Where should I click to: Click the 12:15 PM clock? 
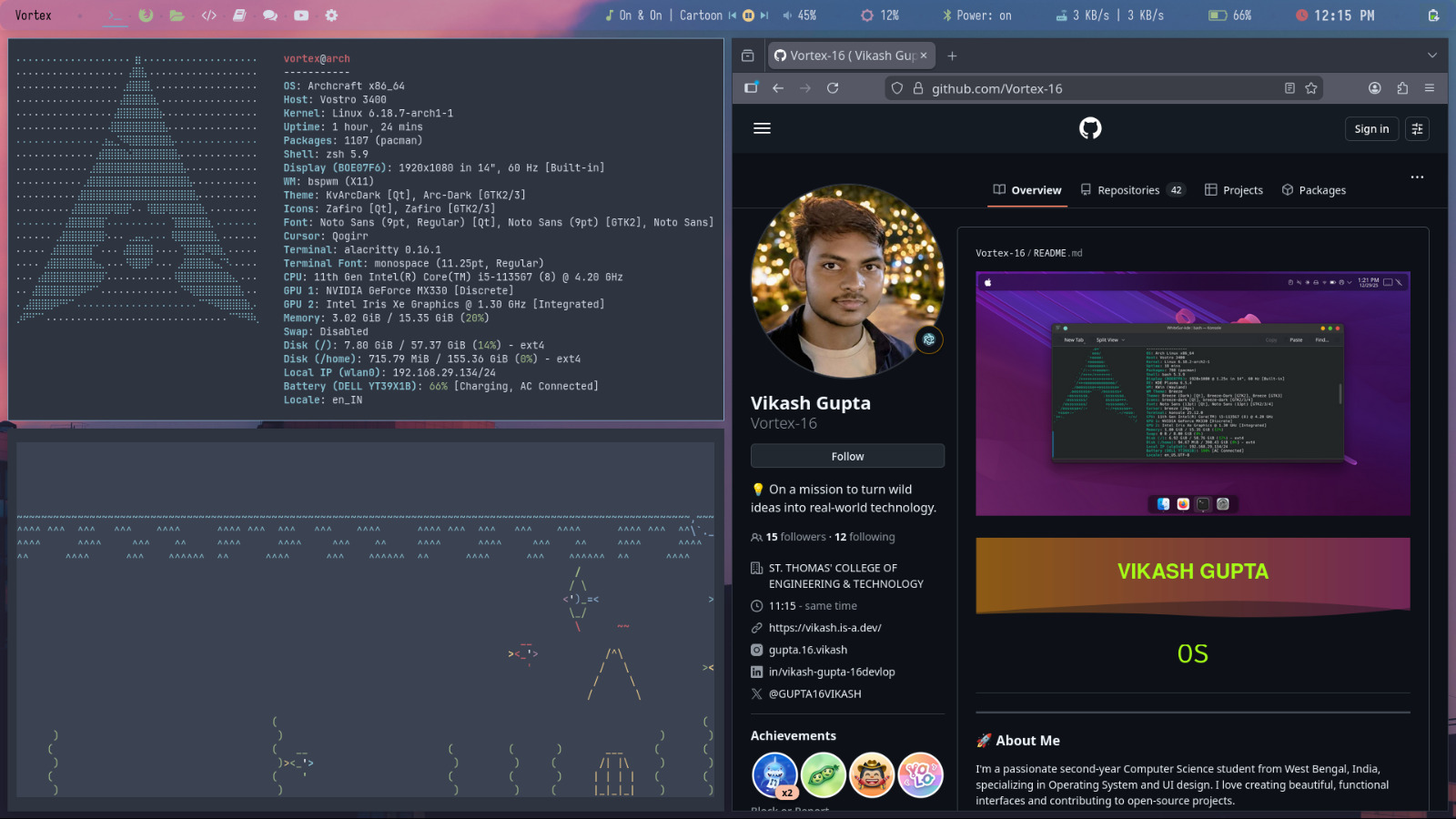pos(1335,15)
